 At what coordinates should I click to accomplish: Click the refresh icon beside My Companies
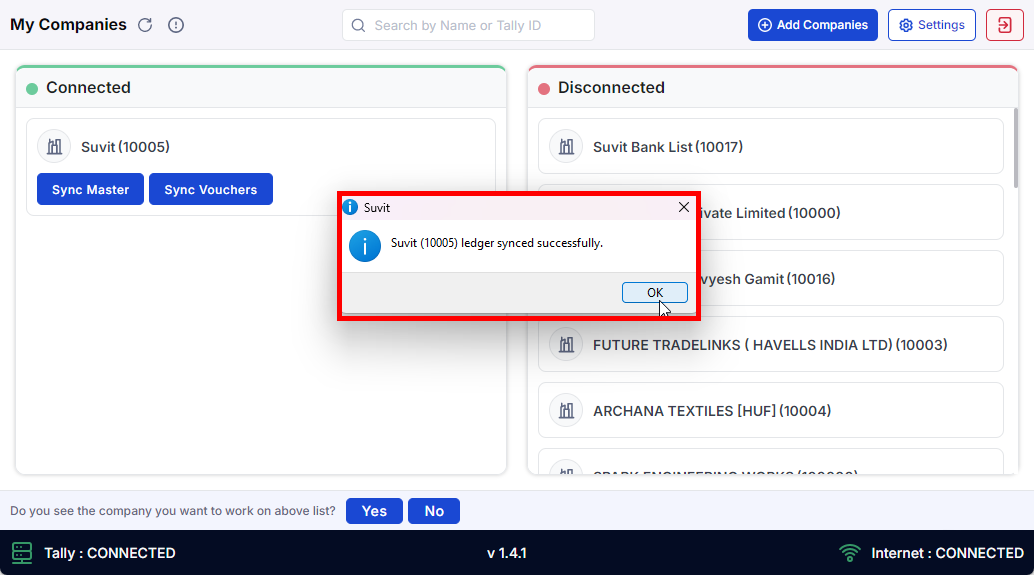click(x=145, y=25)
